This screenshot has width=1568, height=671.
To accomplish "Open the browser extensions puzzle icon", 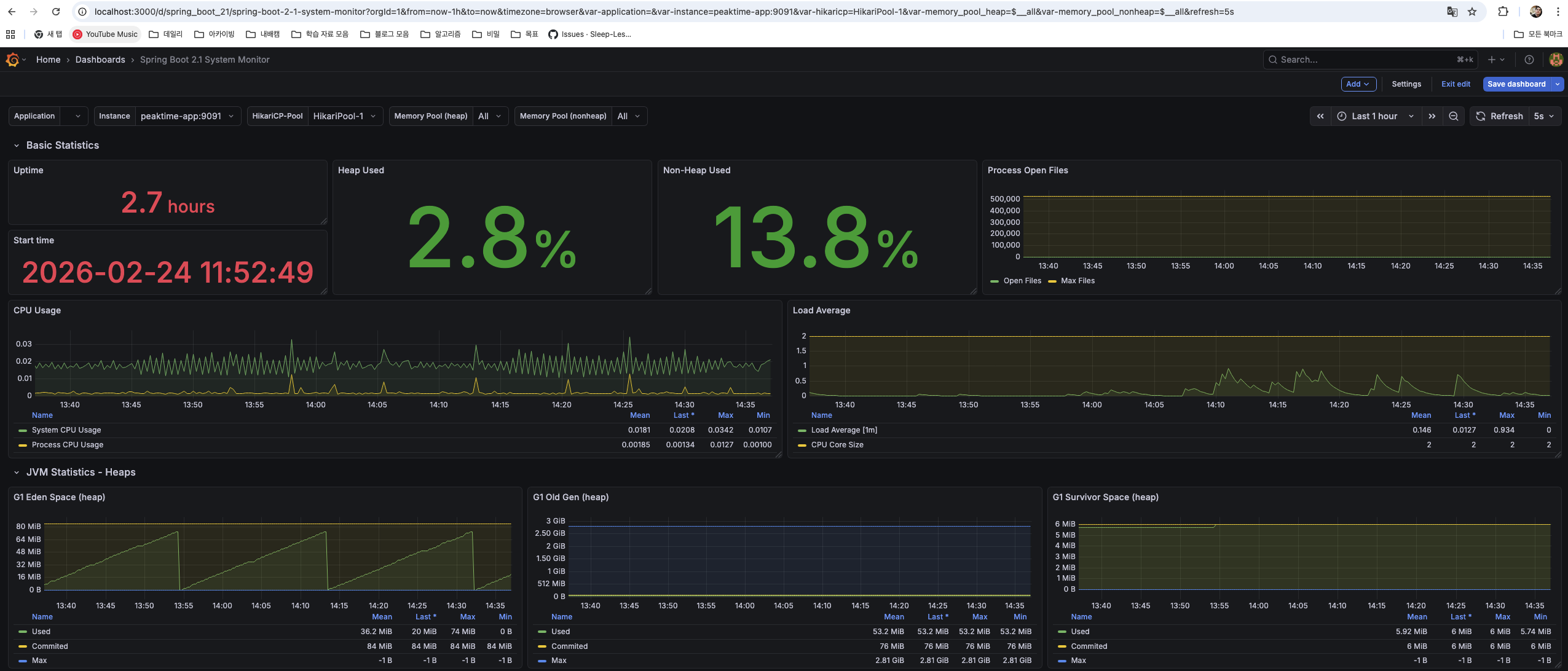I will 1503,12.
